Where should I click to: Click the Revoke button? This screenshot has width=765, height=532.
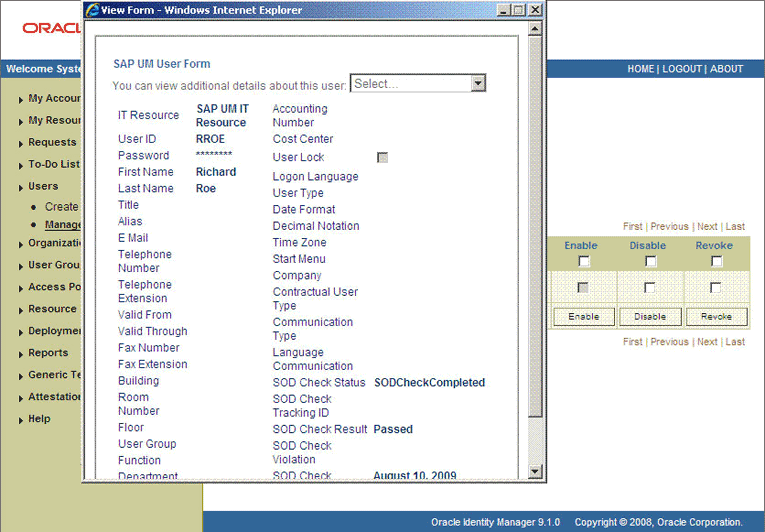[x=716, y=317]
